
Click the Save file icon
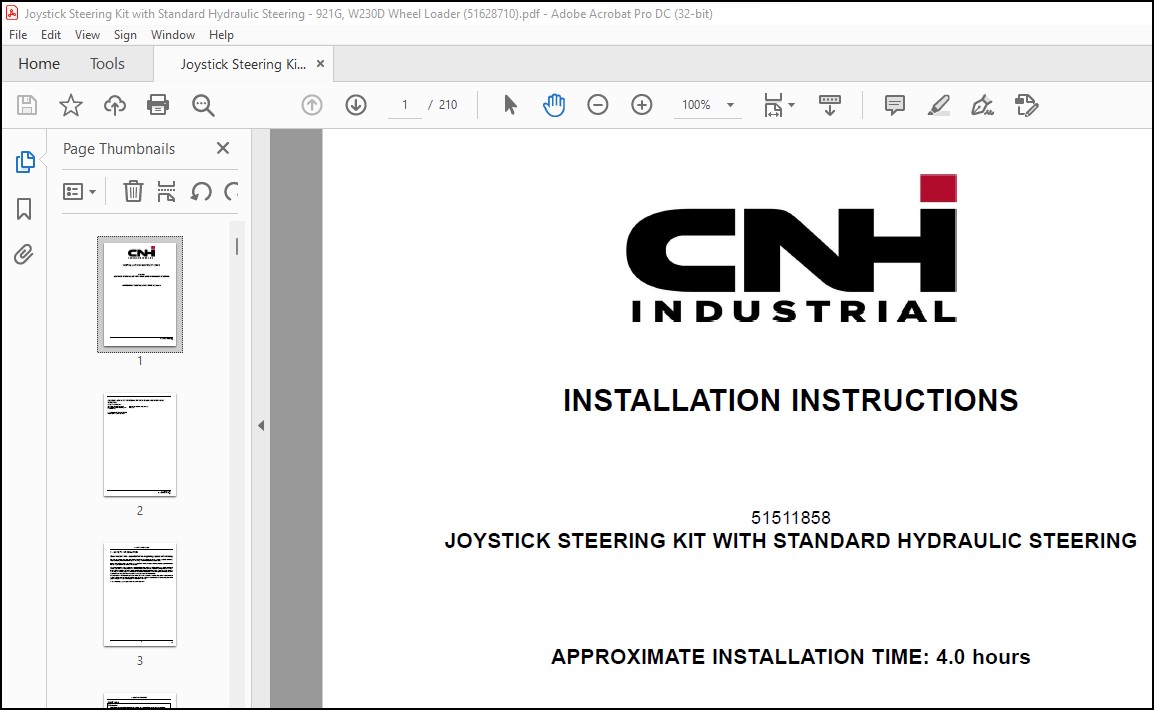click(27, 105)
